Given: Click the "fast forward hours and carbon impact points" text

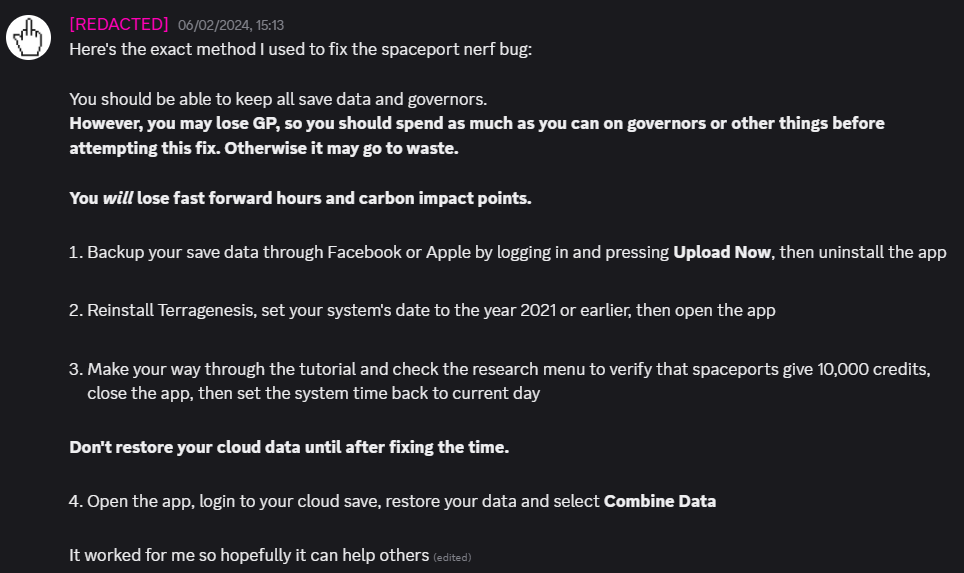Looking at the screenshot, I should (334, 198).
